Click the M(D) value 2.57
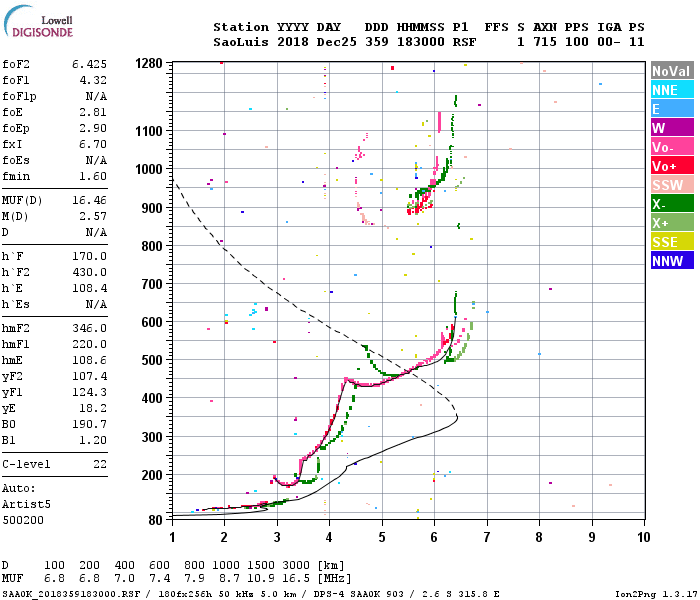The width and height of the screenshot is (700, 600). pos(93,217)
